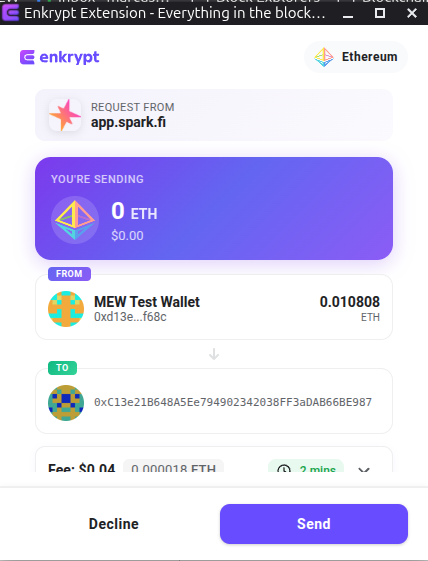Expand the fee options chevron
The image size is (428, 561).
point(364,469)
